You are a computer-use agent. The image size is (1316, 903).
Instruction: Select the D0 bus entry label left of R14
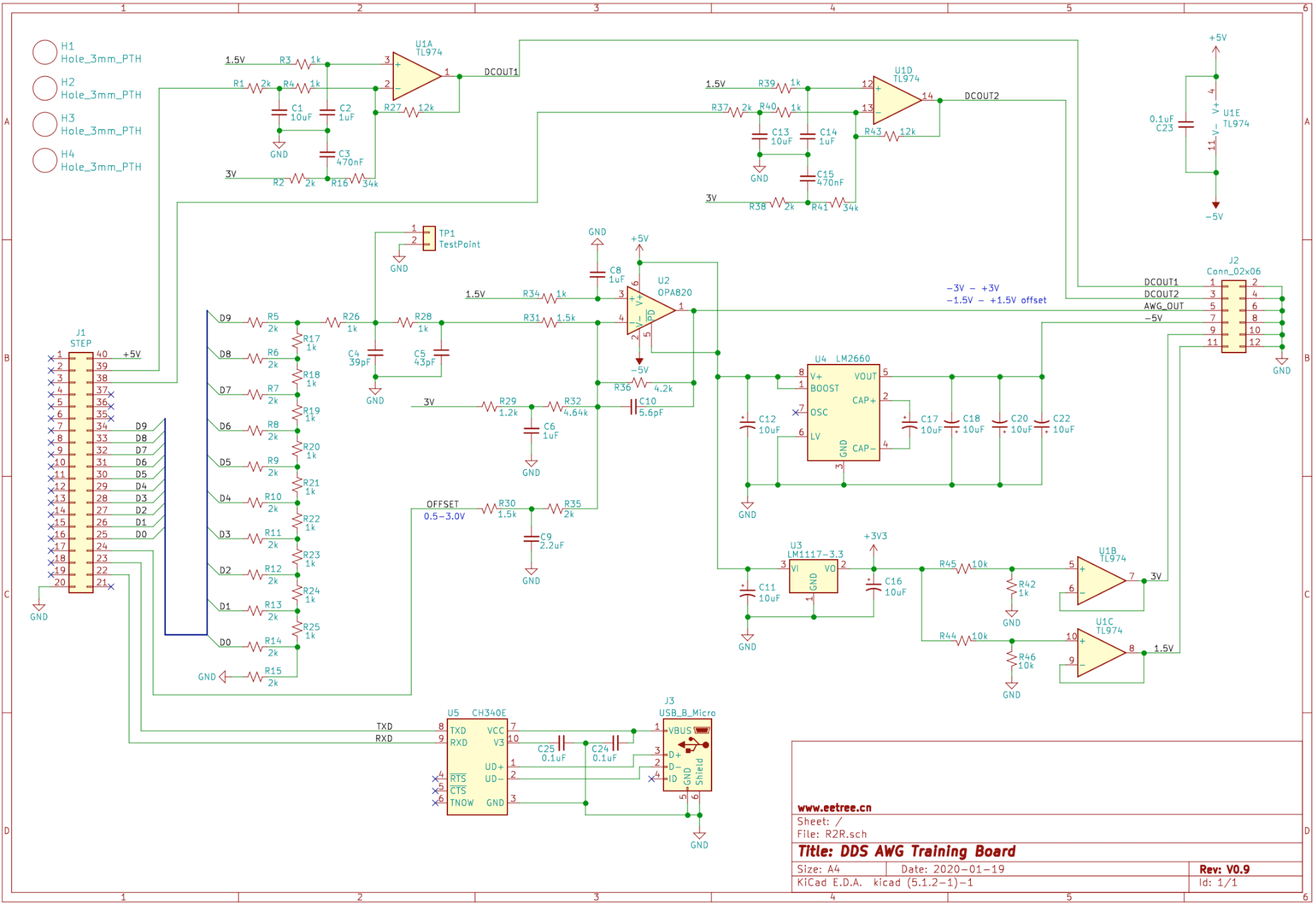tap(225, 642)
